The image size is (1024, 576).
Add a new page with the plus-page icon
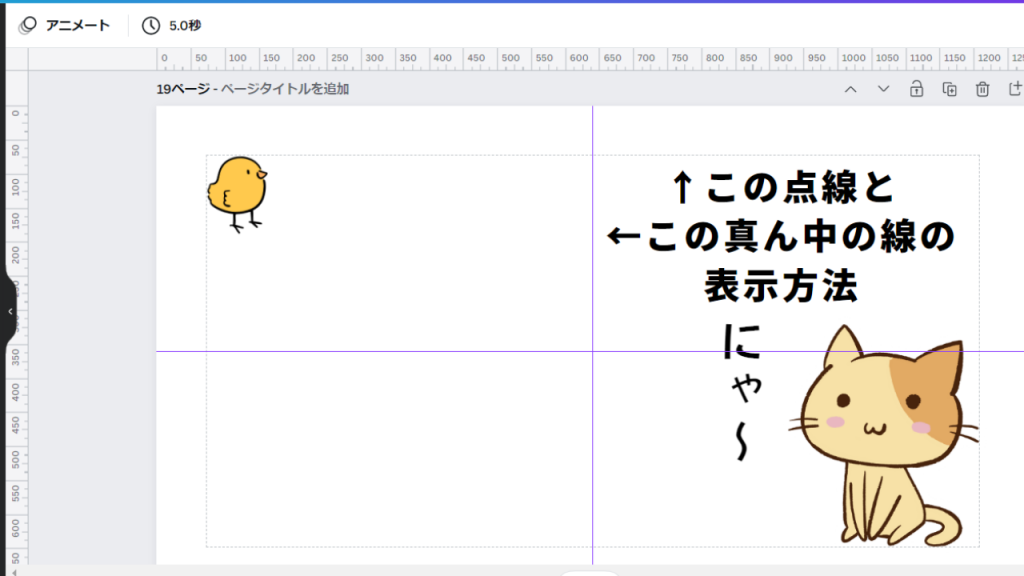pos(1015,89)
